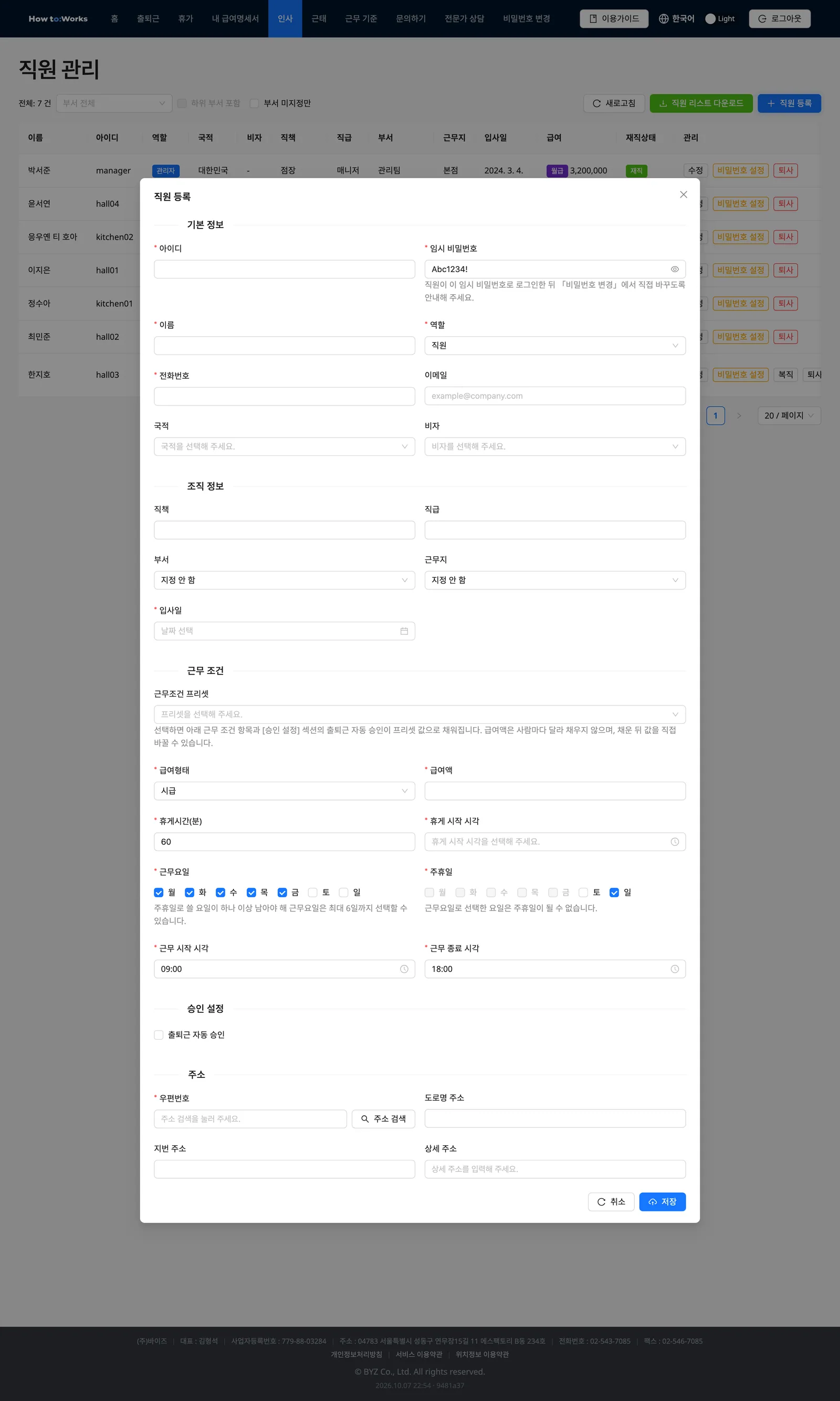Image resolution: width=840 pixels, height=1401 pixels.
Task: Click the 복직 button for 한지호
Action: tap(785, 375)
